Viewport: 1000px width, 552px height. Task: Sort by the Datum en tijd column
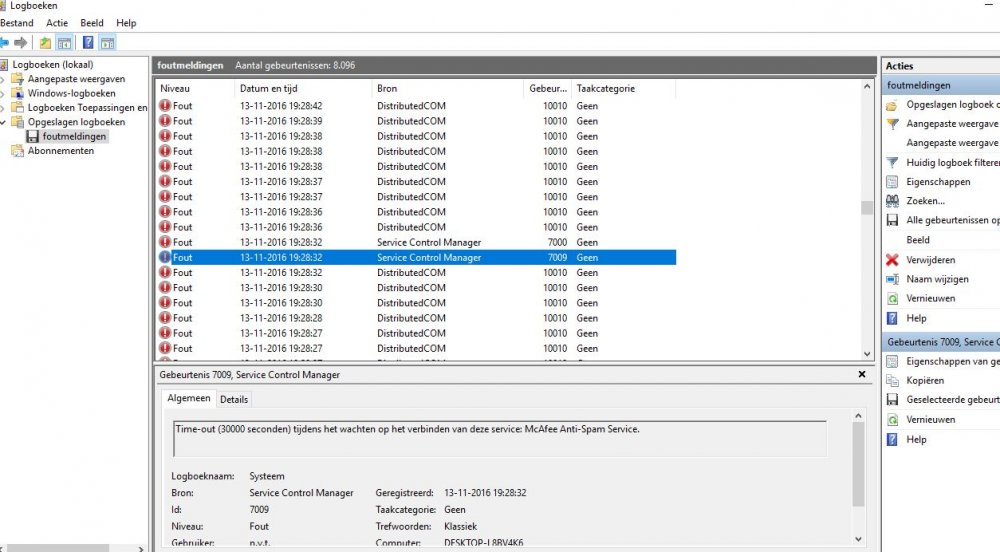tap(302, 89)
